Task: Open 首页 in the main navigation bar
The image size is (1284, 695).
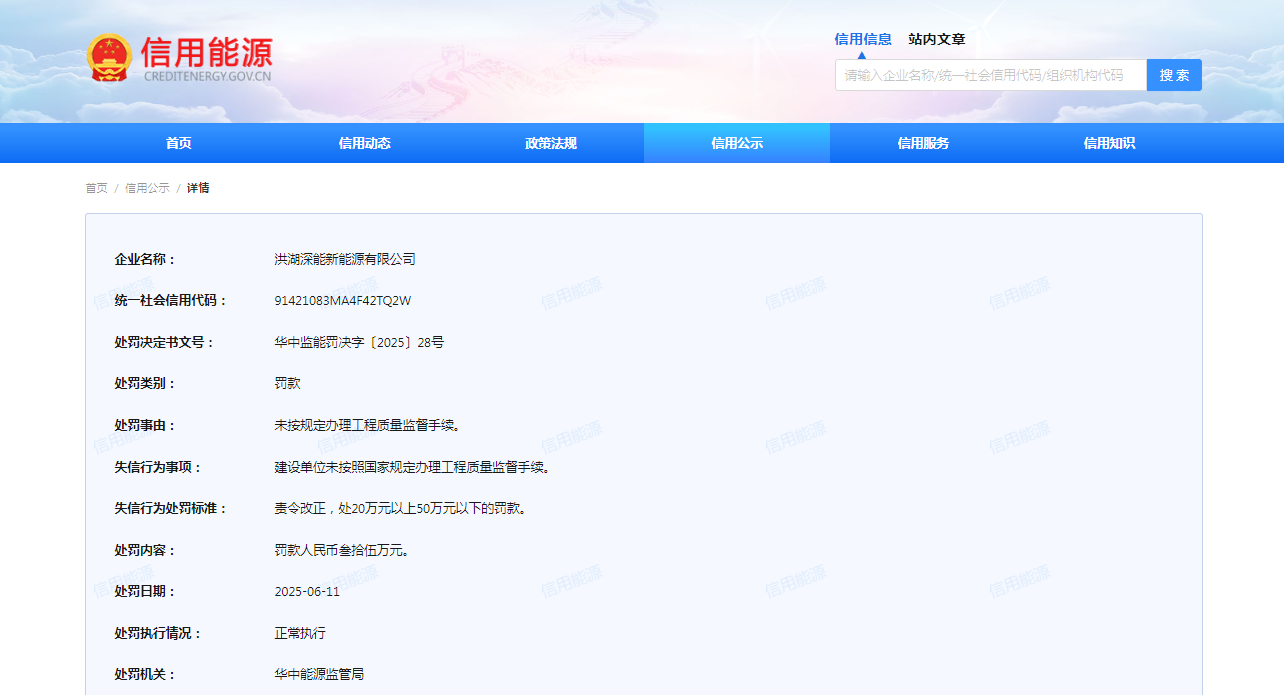Action: (179, 143)
